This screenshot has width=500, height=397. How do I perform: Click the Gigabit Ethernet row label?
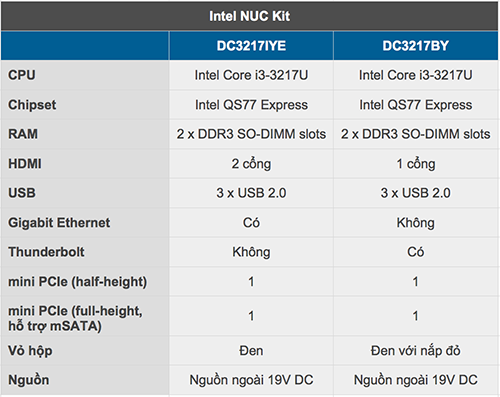59,223
